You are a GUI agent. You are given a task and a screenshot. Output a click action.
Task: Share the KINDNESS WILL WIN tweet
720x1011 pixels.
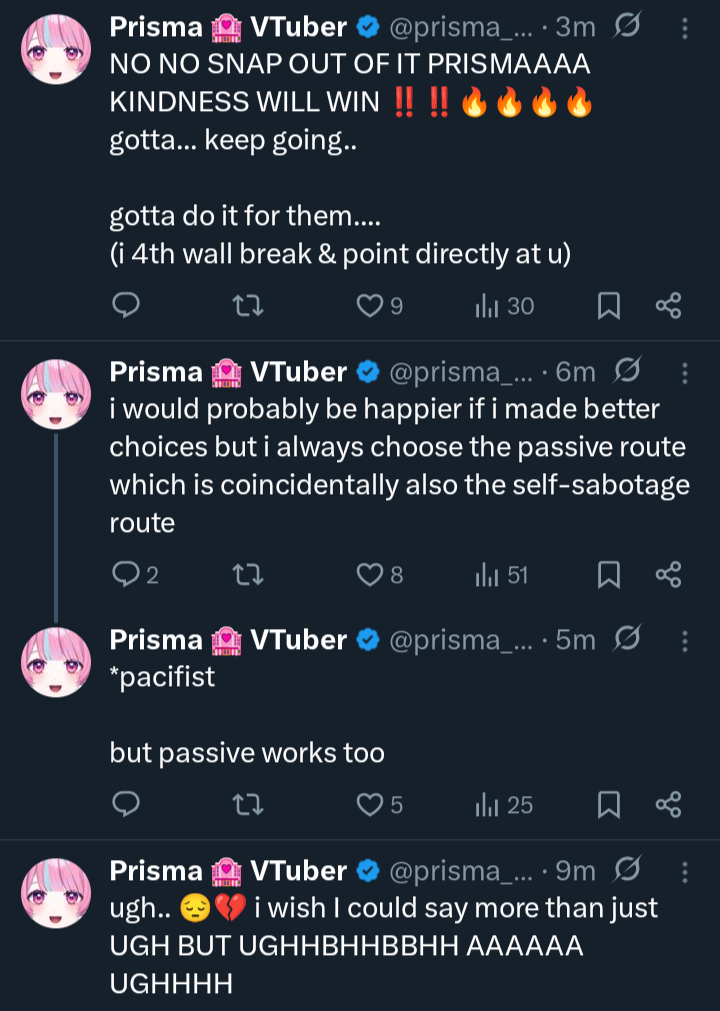(668, 306)
